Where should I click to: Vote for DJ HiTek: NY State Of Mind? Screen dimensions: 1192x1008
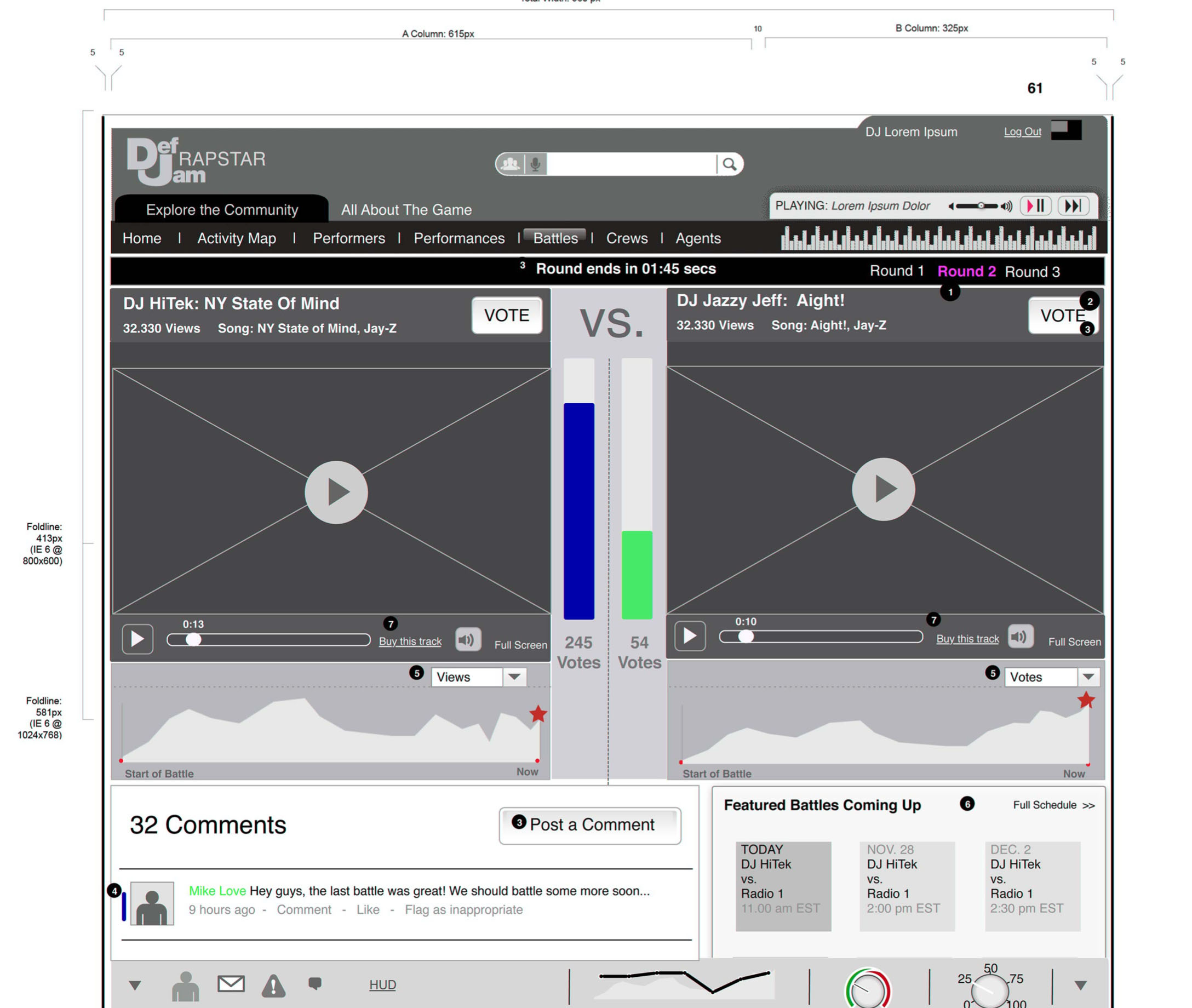(x=506, y=316)
